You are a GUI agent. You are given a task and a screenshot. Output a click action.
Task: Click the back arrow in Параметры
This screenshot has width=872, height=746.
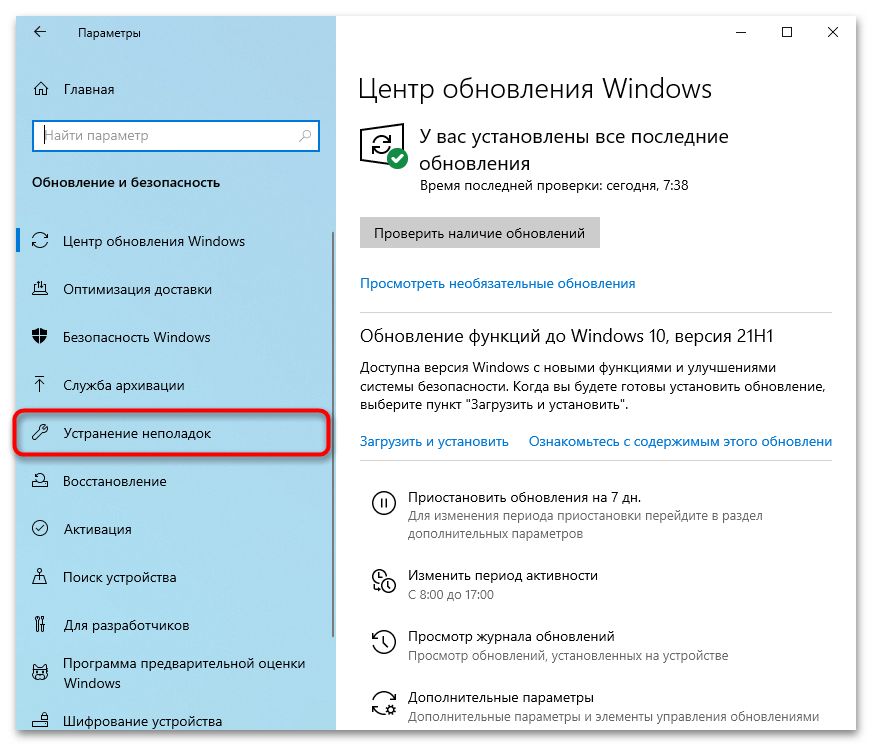(x=40, y=32)
